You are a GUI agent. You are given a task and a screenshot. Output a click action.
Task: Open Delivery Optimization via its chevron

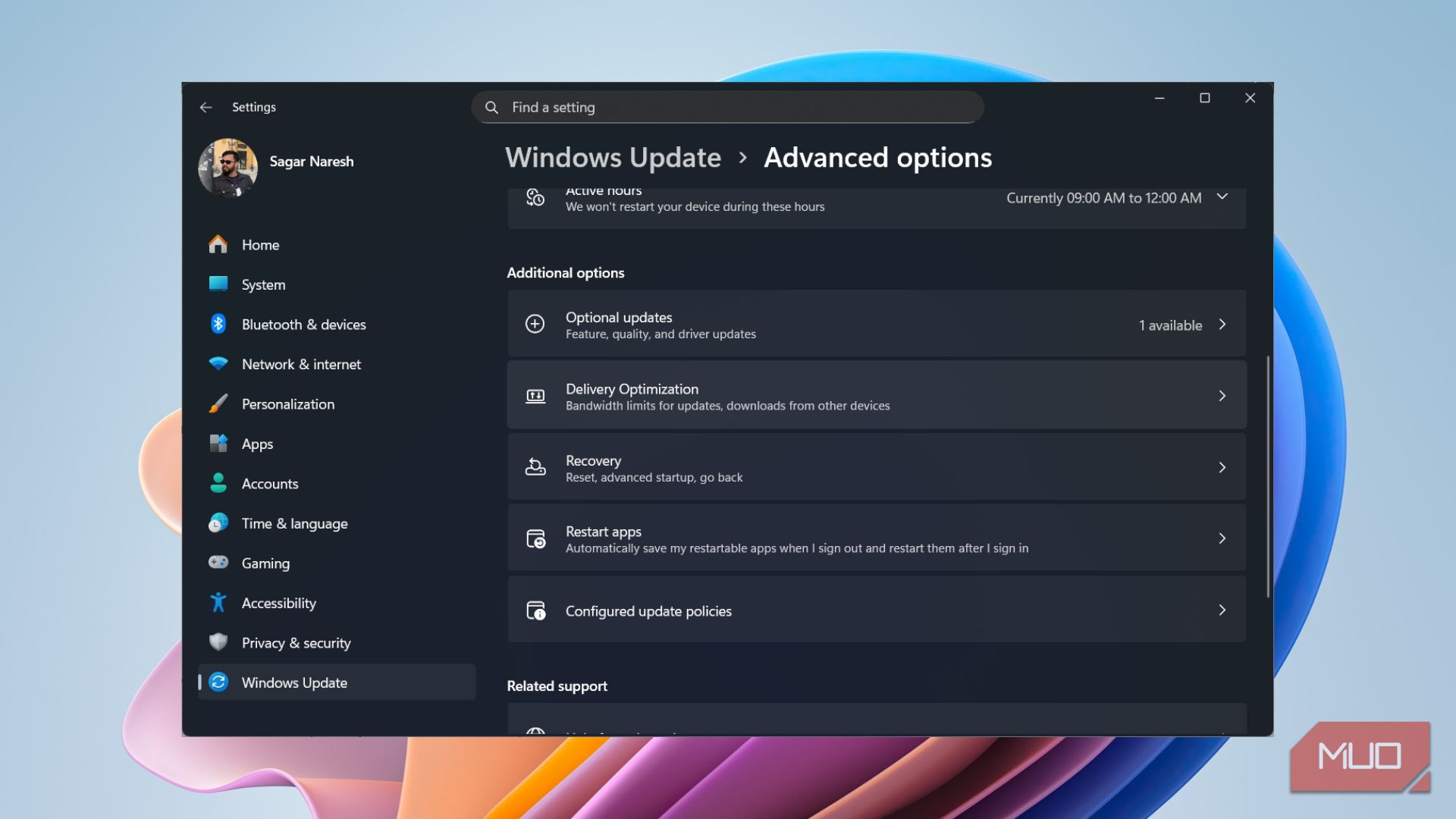pos(1222,396)
